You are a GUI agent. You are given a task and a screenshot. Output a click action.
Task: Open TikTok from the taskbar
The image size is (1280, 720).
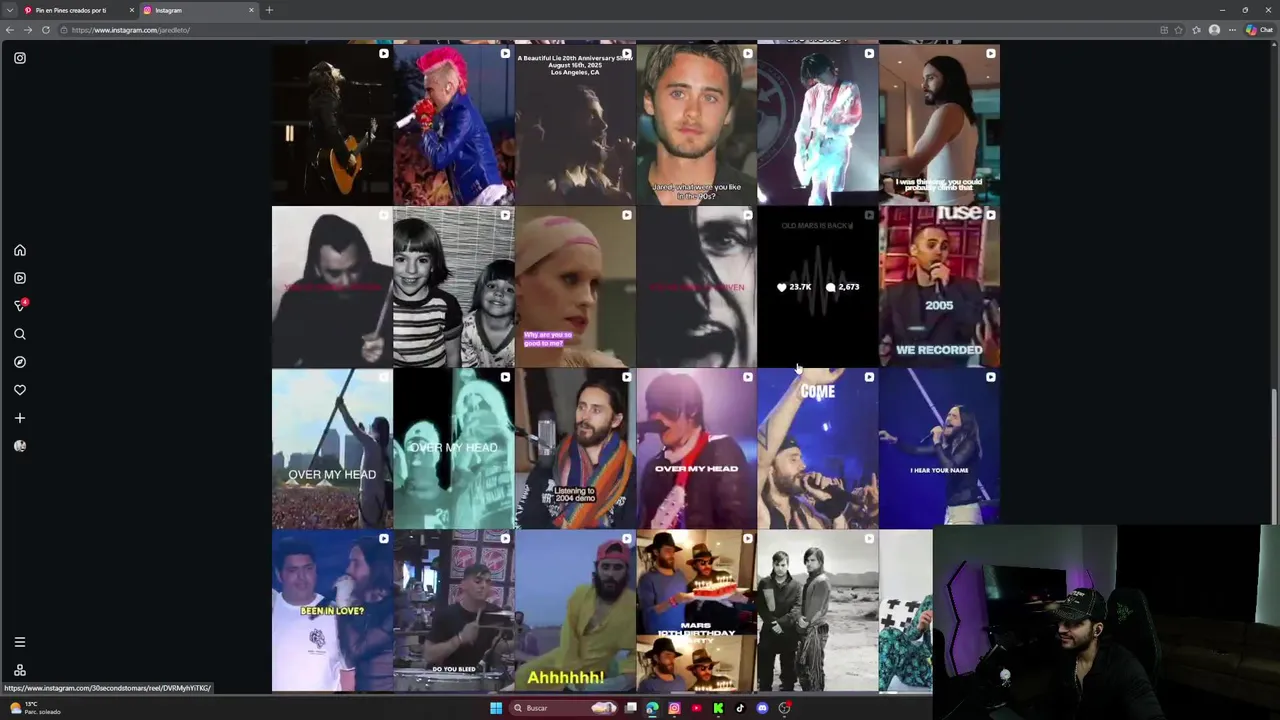coord(740,708)
